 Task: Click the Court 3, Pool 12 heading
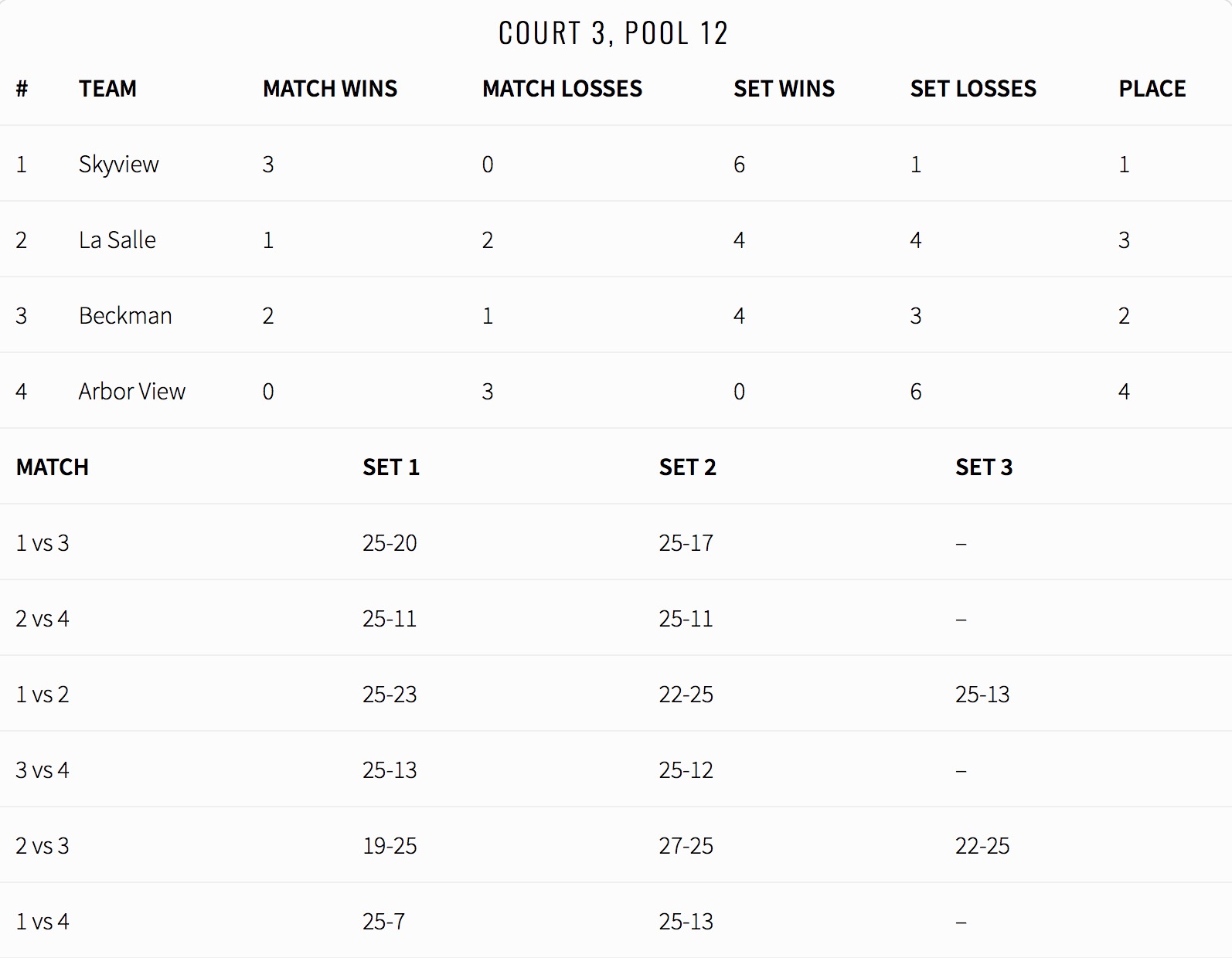pos(613,33)
